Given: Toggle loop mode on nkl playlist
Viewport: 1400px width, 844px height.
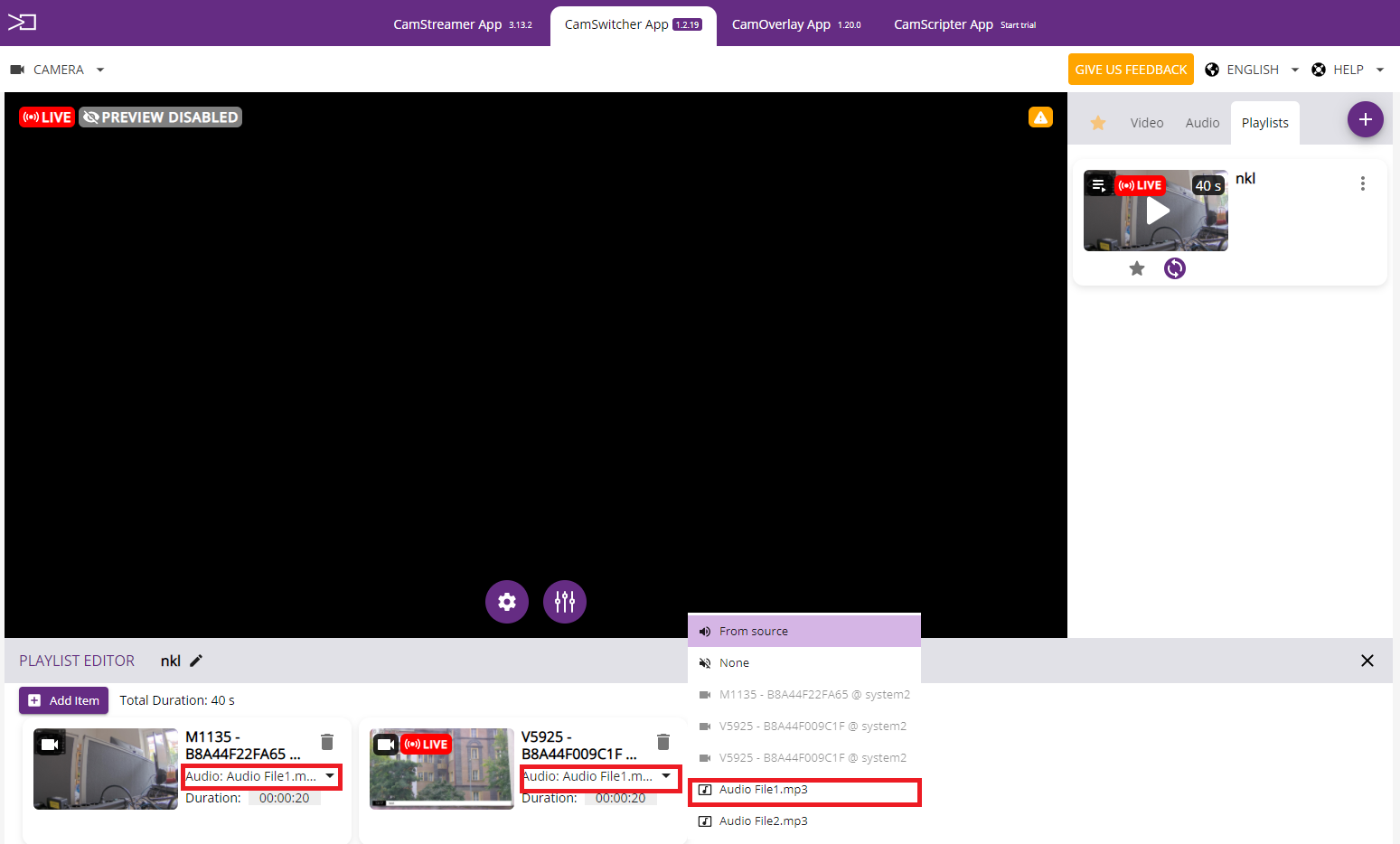Looking at the screenshot, I should click(1174, 268).
